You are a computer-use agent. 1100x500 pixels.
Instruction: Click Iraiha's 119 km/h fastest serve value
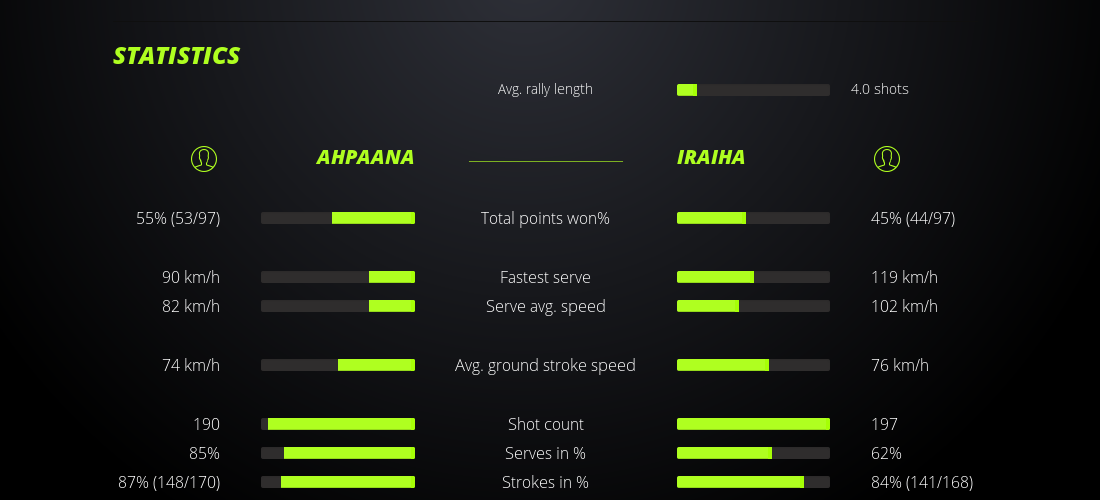click(904, 277)
